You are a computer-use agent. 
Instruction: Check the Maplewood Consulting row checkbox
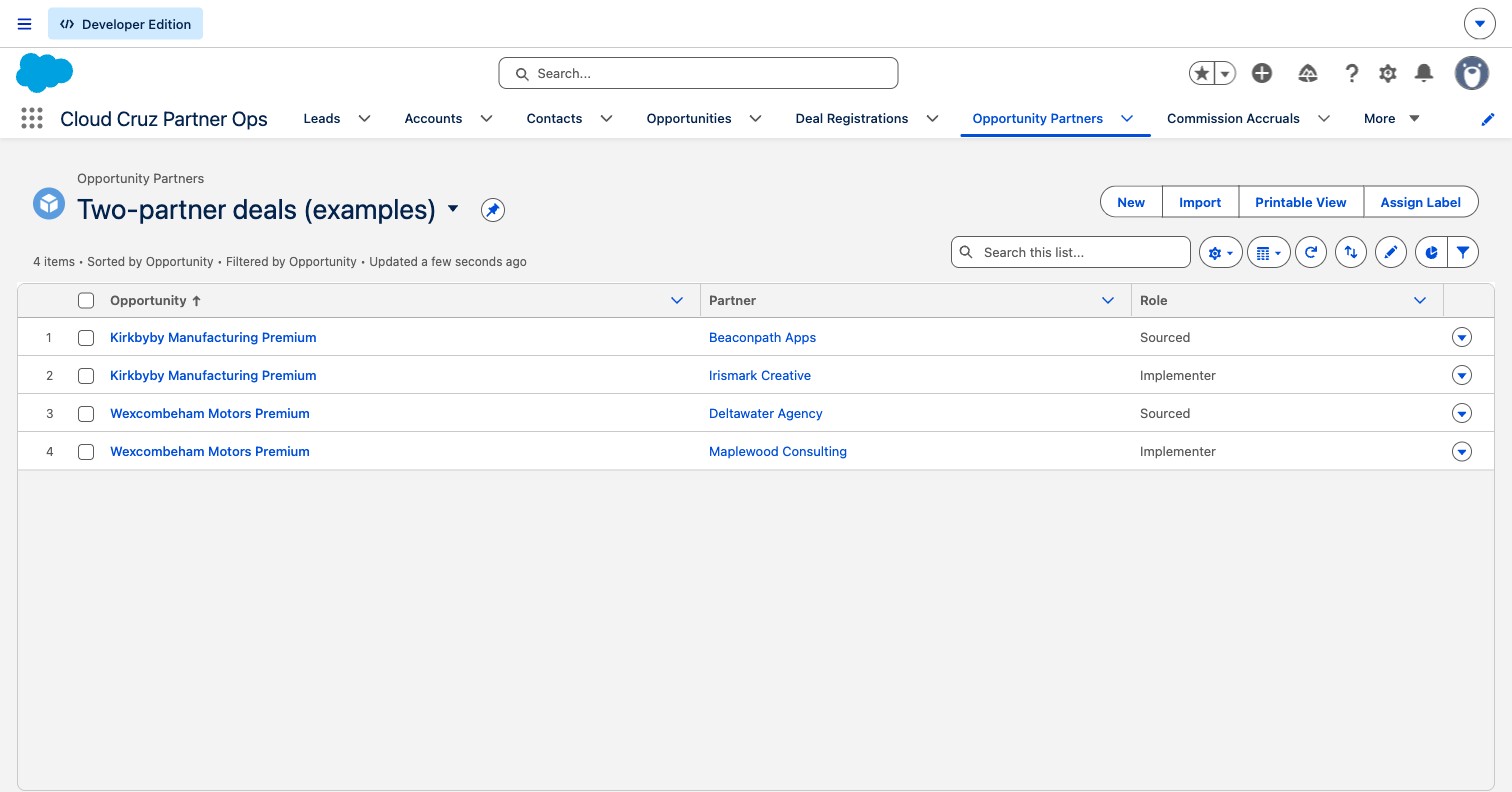(x=86, y=452)
